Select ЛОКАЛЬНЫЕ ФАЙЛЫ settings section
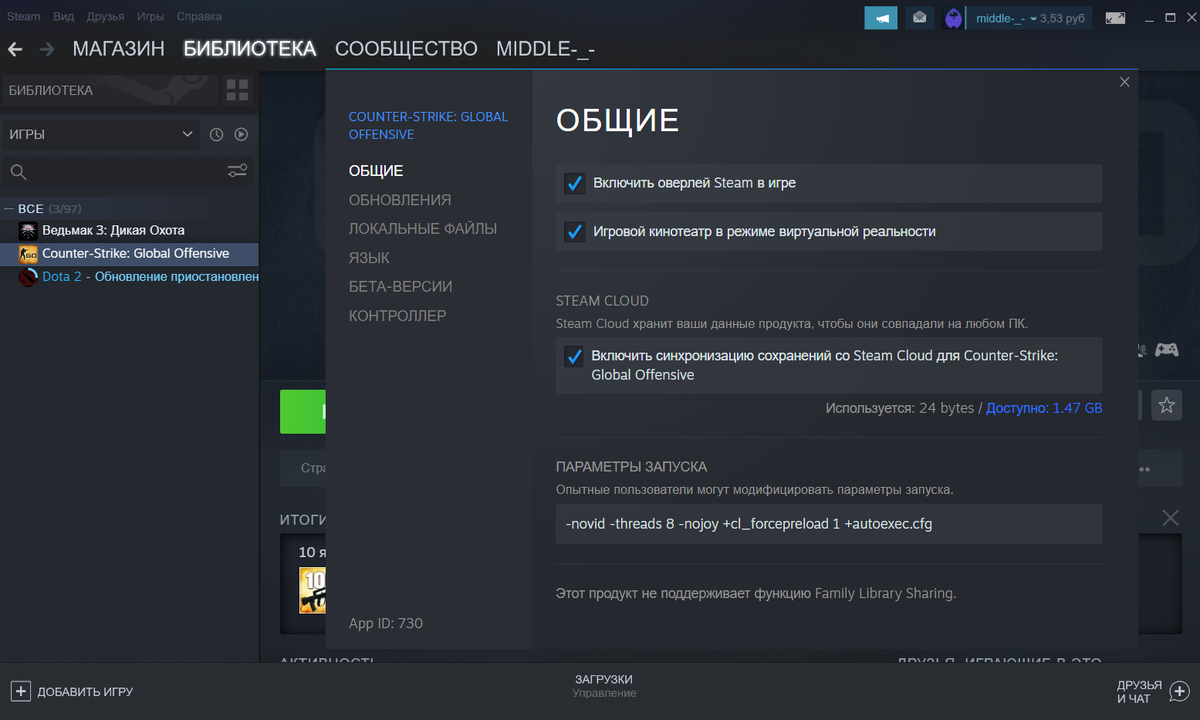 click(423, 229)
